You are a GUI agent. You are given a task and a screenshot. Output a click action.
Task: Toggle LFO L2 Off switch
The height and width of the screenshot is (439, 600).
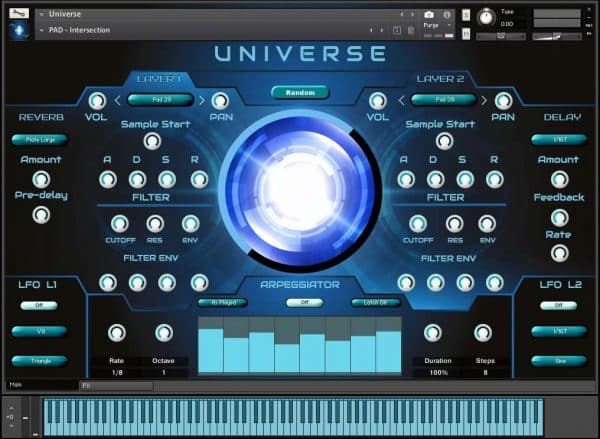point(559,305)
